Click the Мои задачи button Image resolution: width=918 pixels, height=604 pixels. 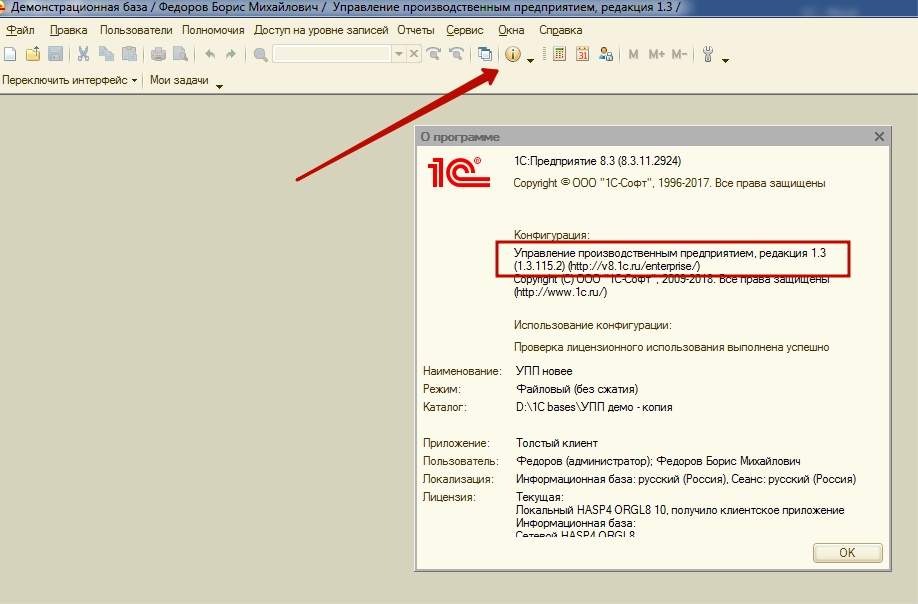click(x=179, y=80)
